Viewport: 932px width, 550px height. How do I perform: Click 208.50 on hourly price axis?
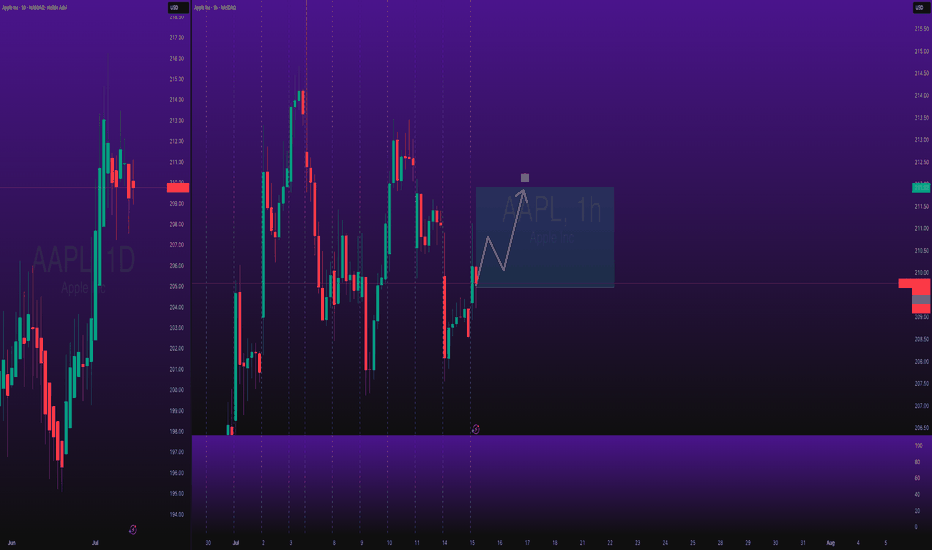pos(922,340)
